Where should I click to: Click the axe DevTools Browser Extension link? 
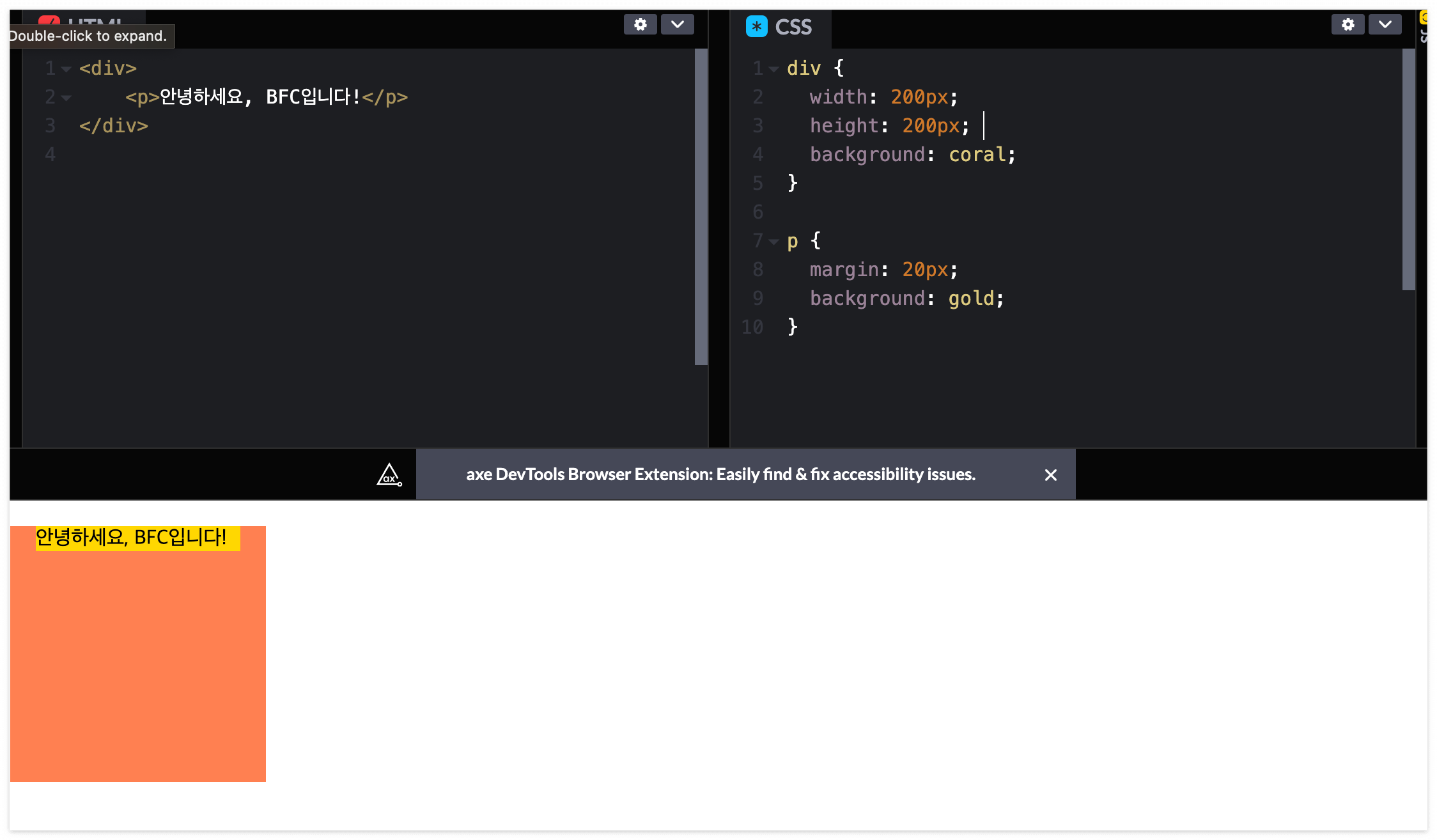click(720, 474)
